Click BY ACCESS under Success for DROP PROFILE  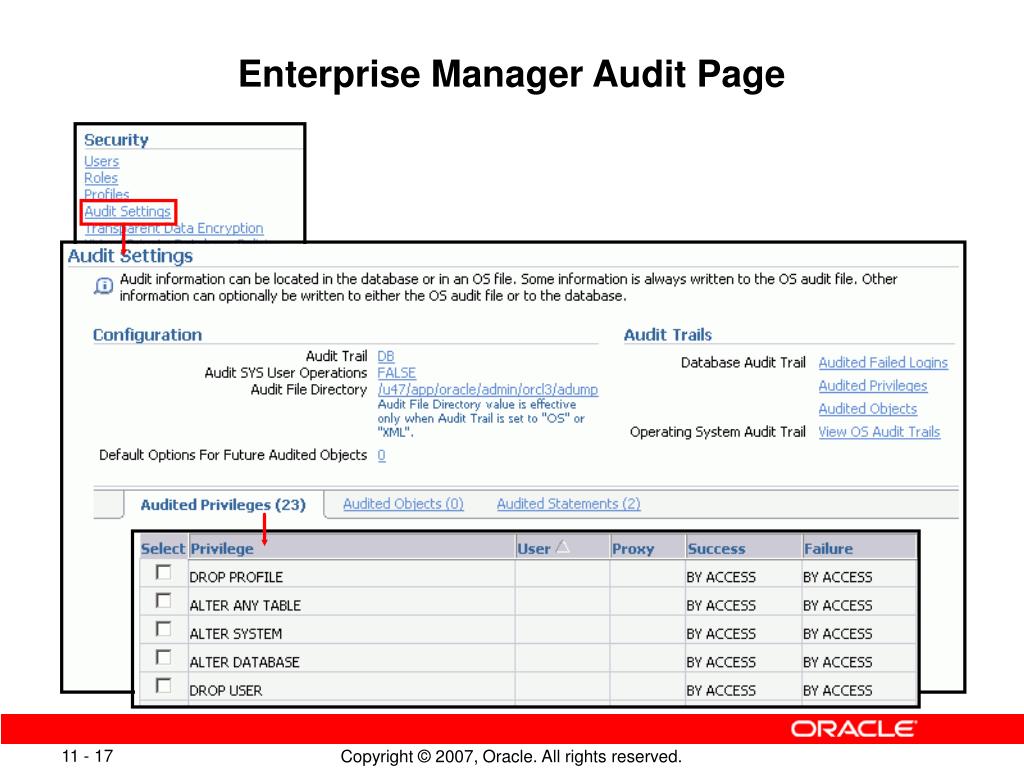[721, 578]
